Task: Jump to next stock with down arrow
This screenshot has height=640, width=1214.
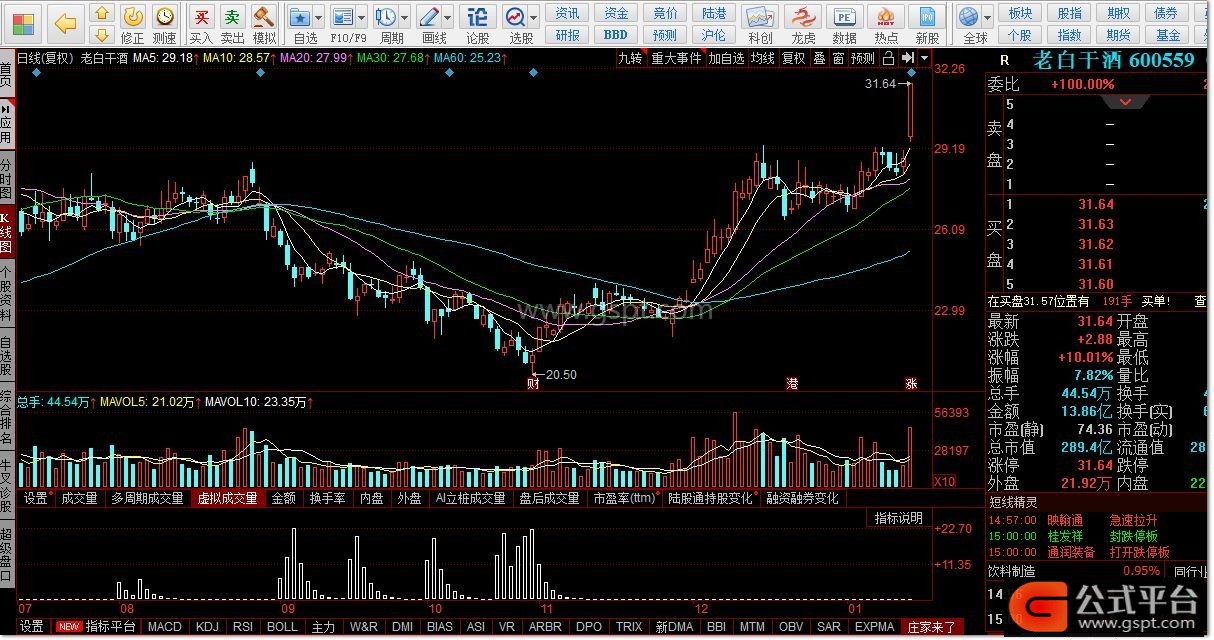Action: pos(102,34)
